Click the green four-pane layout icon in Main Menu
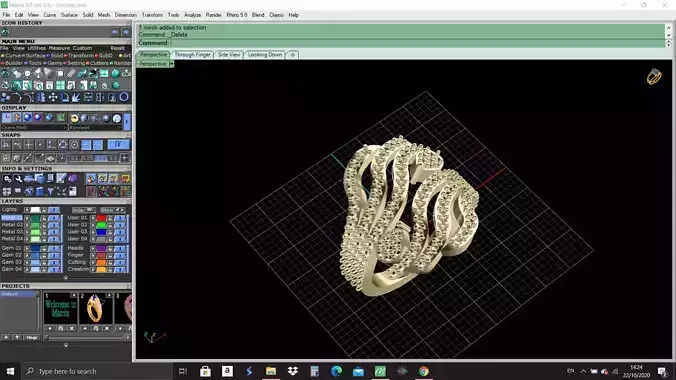 60,85
